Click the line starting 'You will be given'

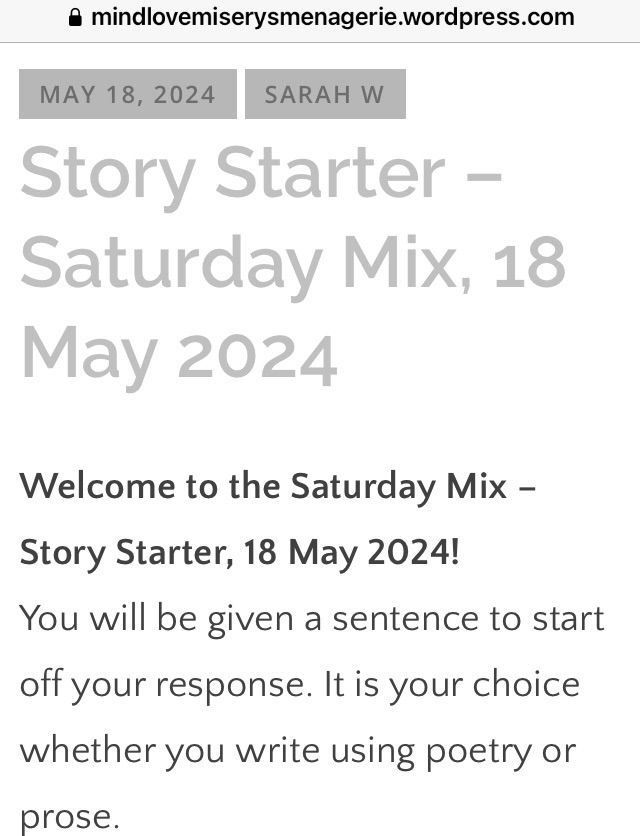coord(312,618)
